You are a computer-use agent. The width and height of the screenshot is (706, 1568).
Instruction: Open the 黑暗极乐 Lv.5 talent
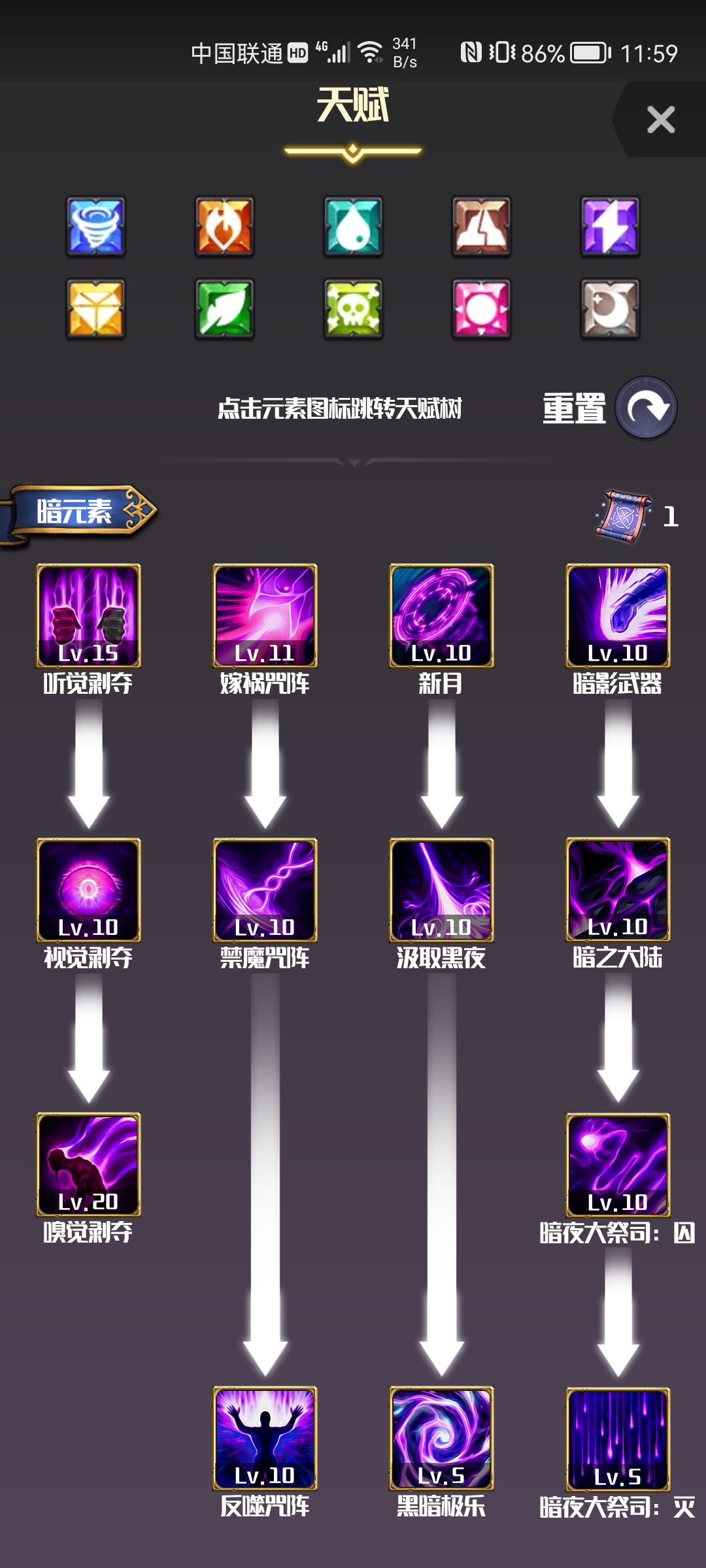(x=441, y=1439)
